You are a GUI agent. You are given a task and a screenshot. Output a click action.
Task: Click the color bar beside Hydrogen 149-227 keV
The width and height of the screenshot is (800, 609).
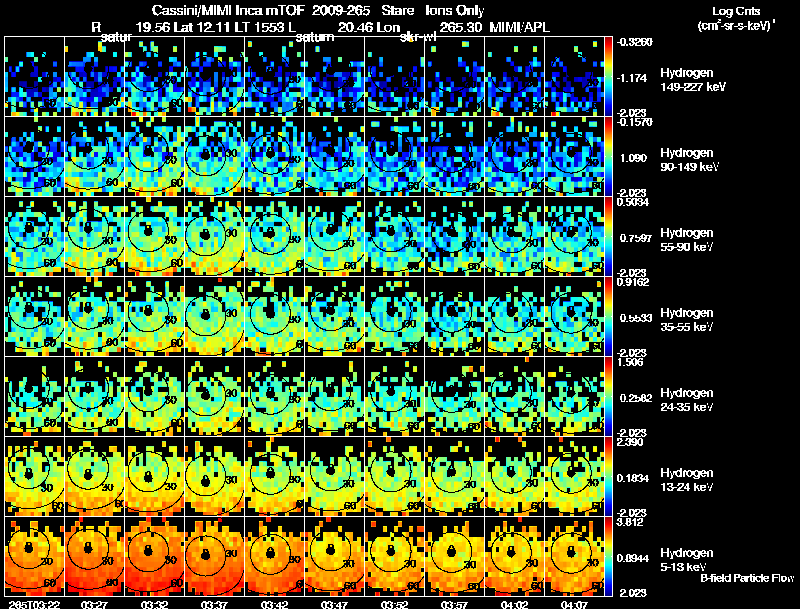click(608, 77)
